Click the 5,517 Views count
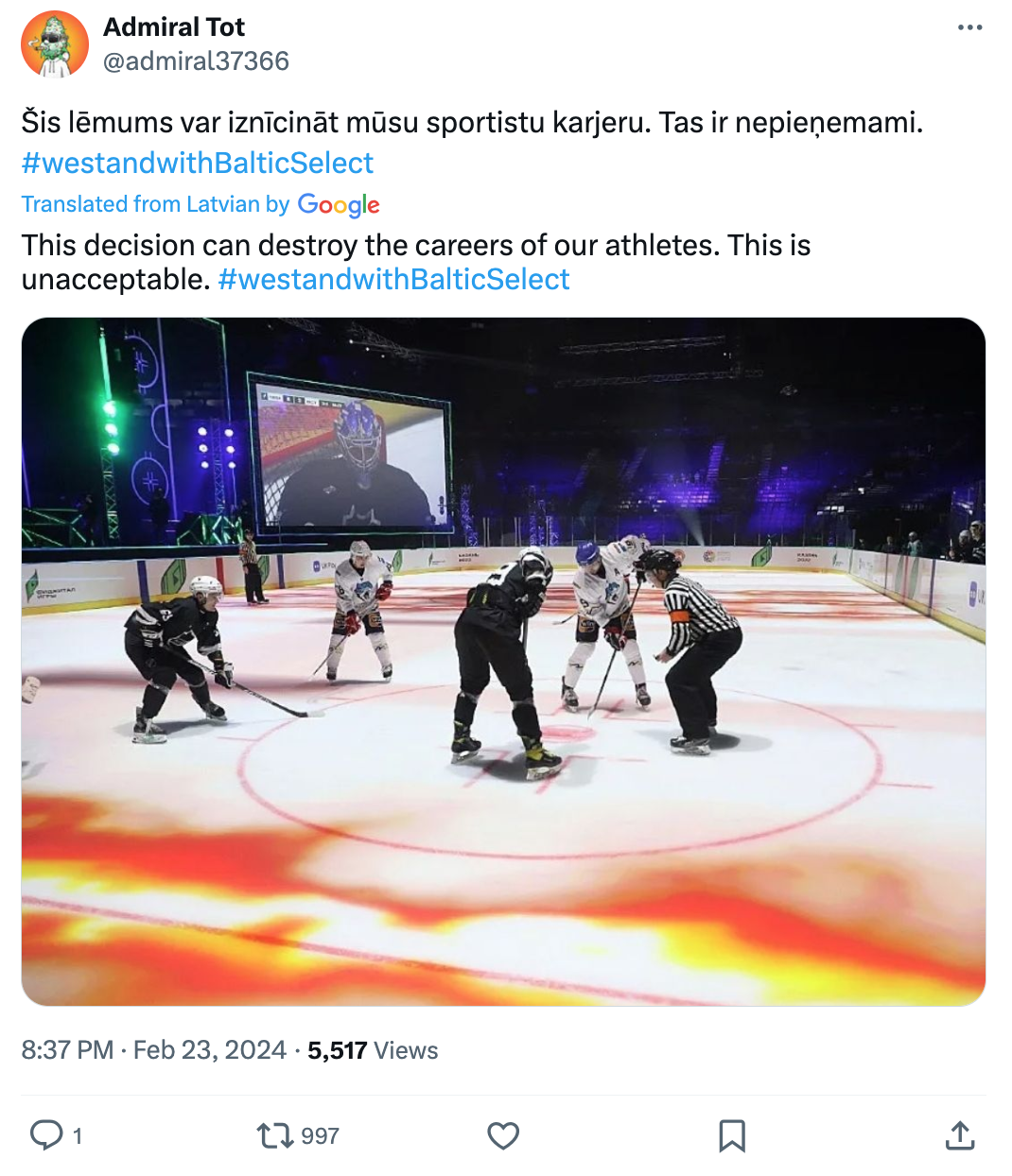This screenshot has height=1176, width=1012. (x=373, y=1050)
